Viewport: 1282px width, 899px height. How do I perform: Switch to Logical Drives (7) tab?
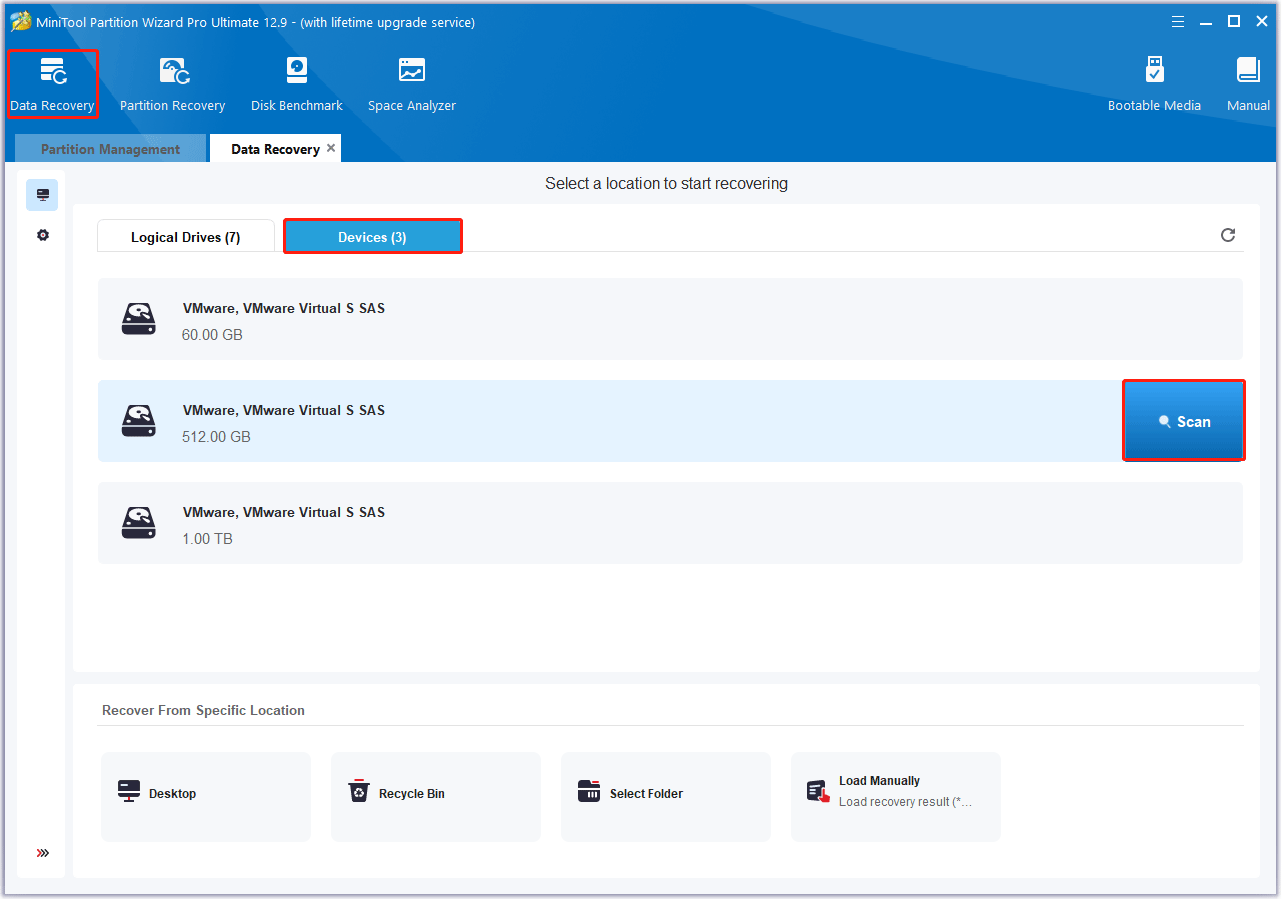(x=185, y=237)
